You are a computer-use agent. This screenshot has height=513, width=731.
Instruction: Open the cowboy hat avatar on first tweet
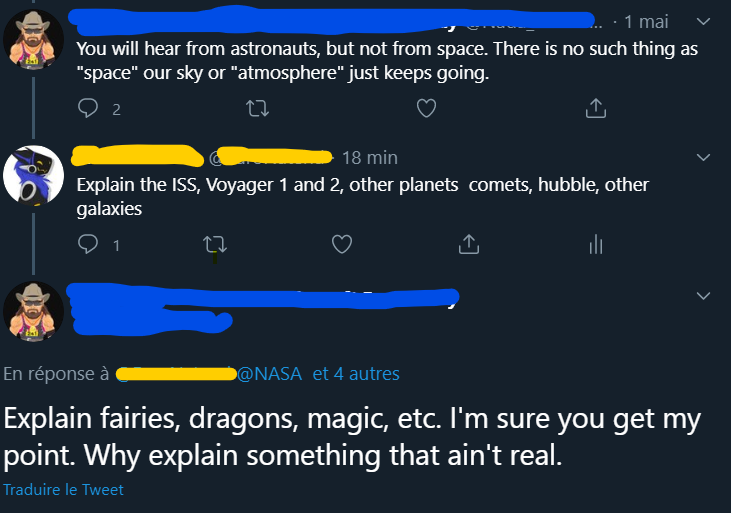click(33, 41)
